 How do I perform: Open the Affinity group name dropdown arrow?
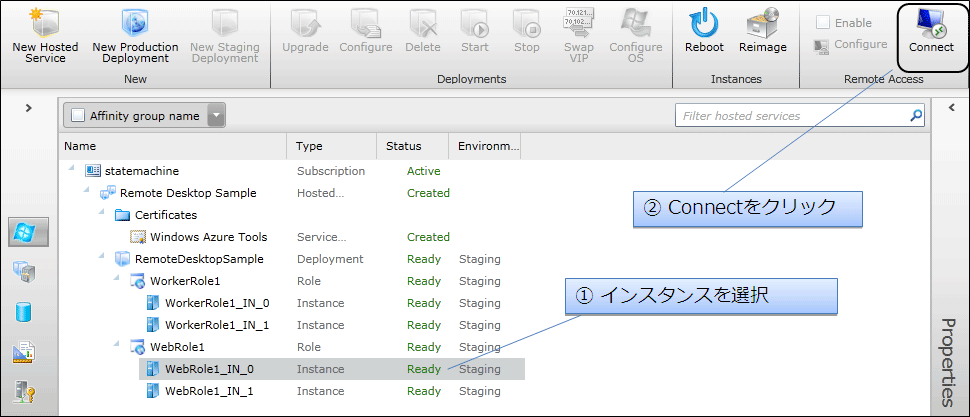click(x=215, y=116)
